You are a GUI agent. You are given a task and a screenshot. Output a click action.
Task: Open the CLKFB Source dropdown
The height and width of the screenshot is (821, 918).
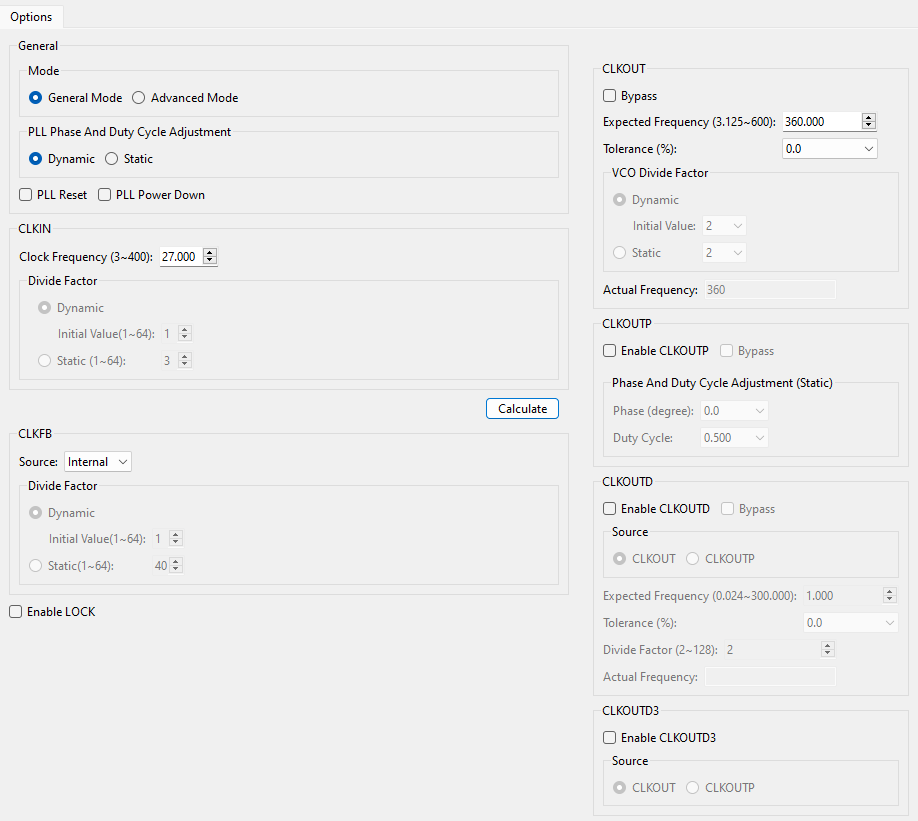pyautogui.click(x=98, y=462)
